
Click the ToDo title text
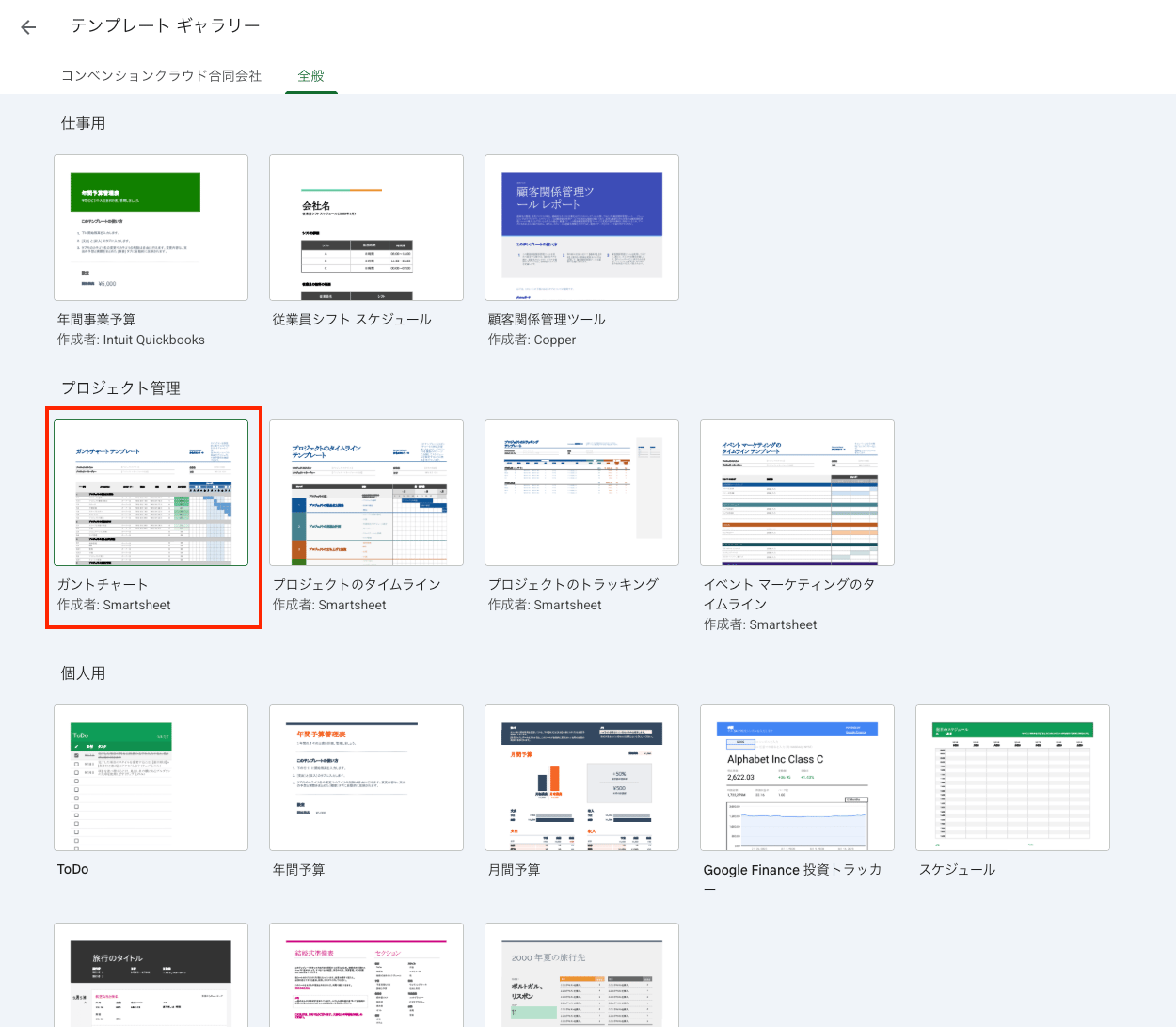coord(72,870)
